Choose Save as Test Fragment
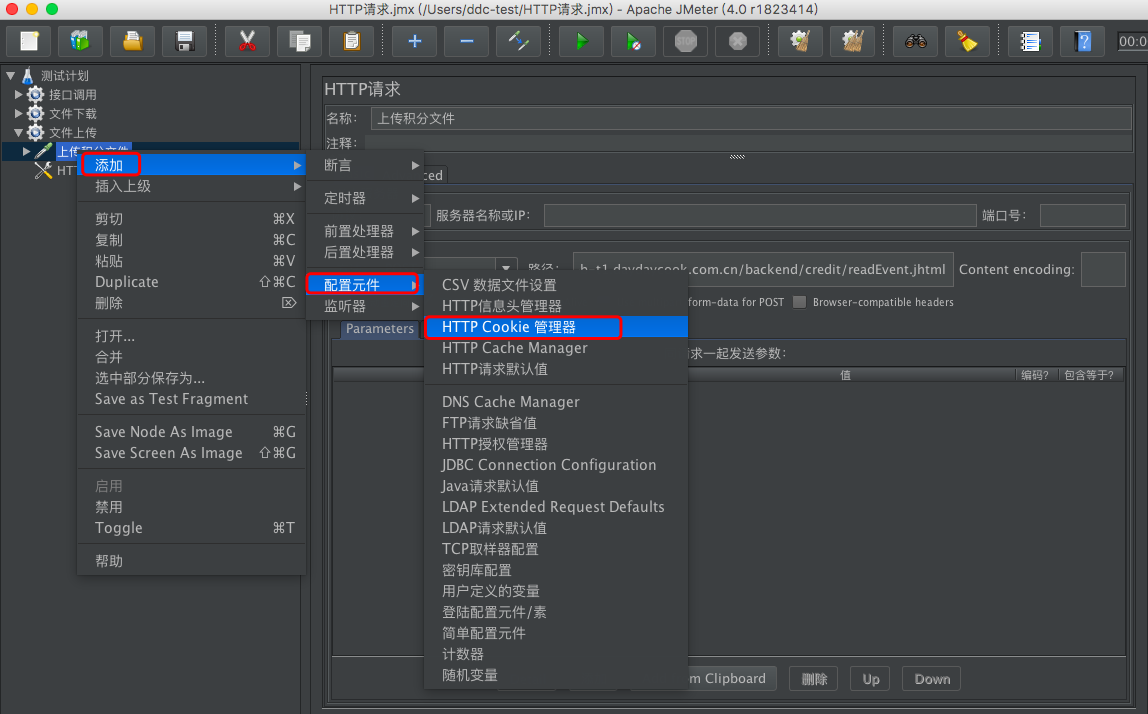 pos(192,399)
